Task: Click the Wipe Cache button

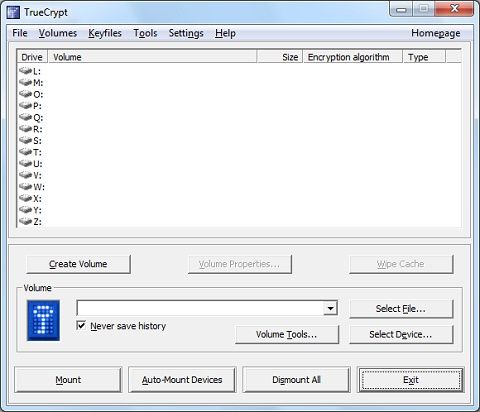Action: tap(401, 264)
